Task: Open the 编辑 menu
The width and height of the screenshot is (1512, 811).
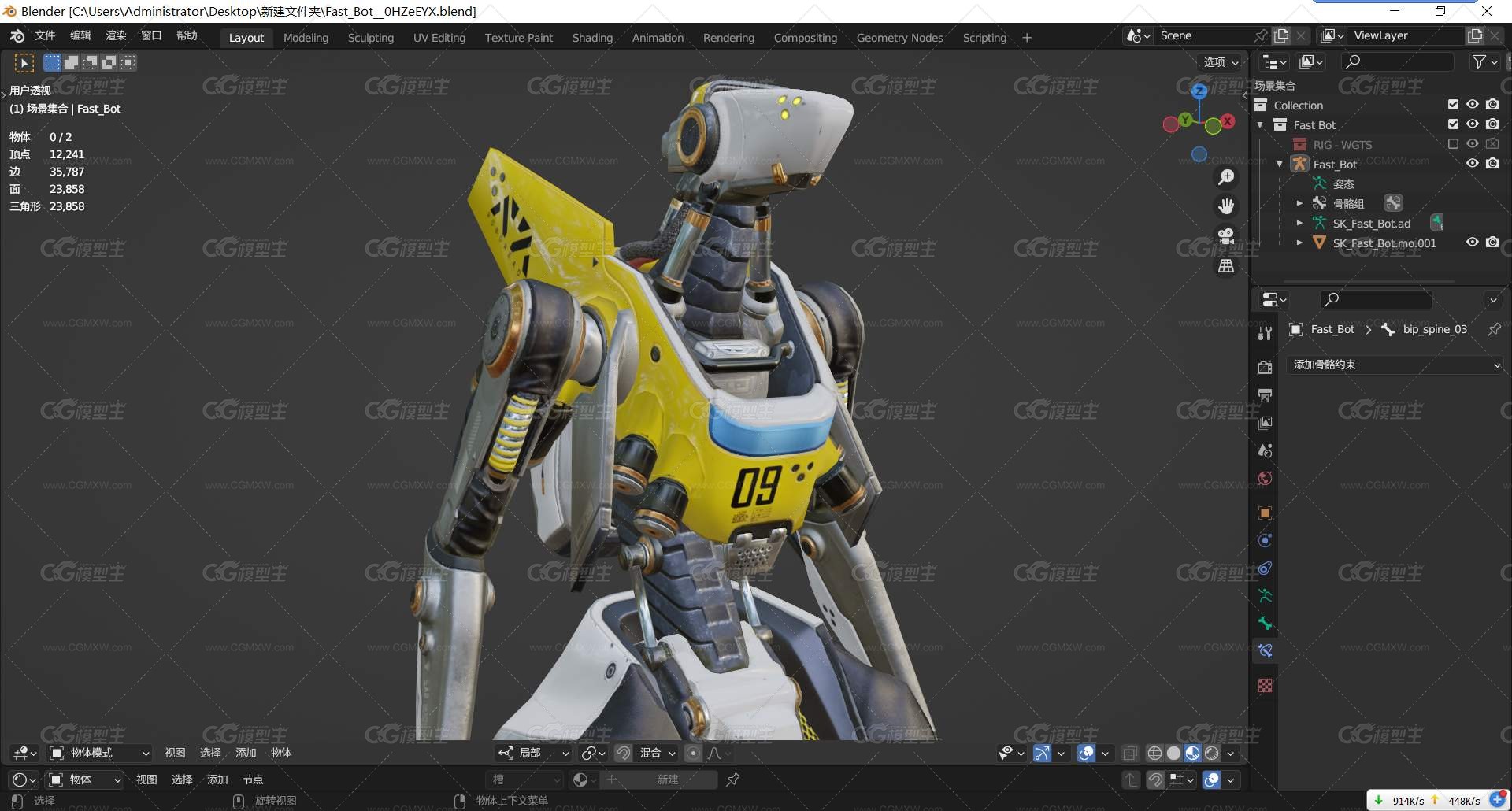Action: [80, 36]
